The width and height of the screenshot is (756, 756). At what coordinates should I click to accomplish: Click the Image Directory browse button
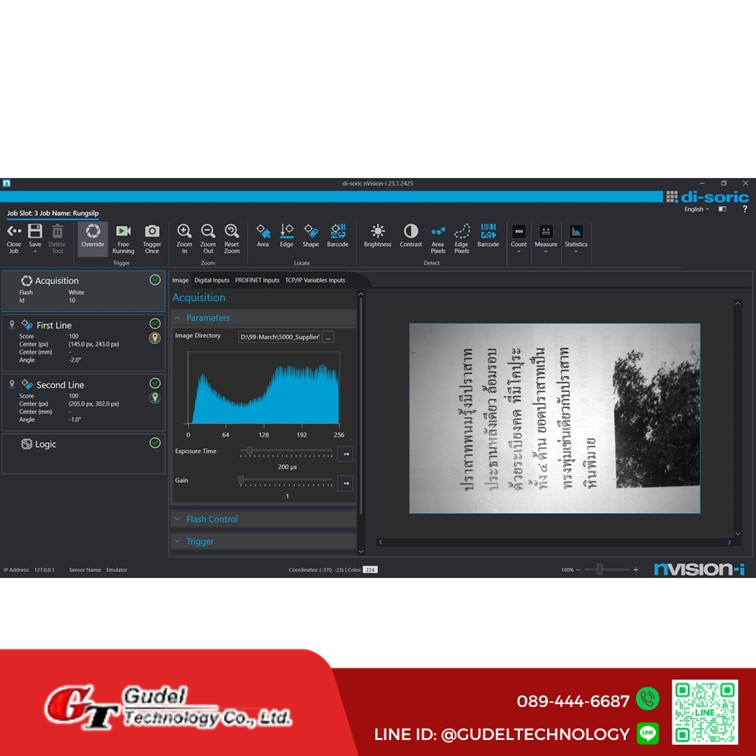[x=328, y=337]
